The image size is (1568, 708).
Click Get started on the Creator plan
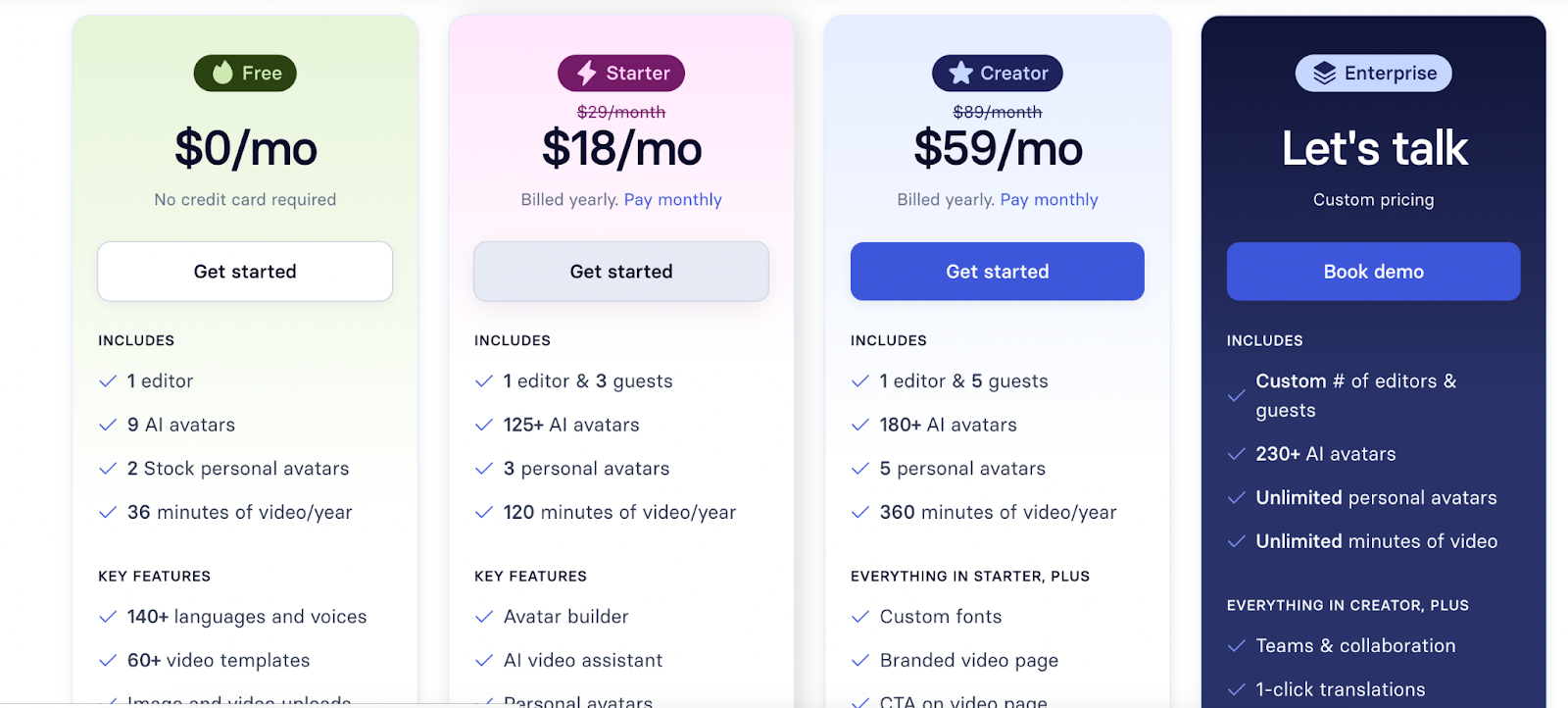[x=997, y=272]
